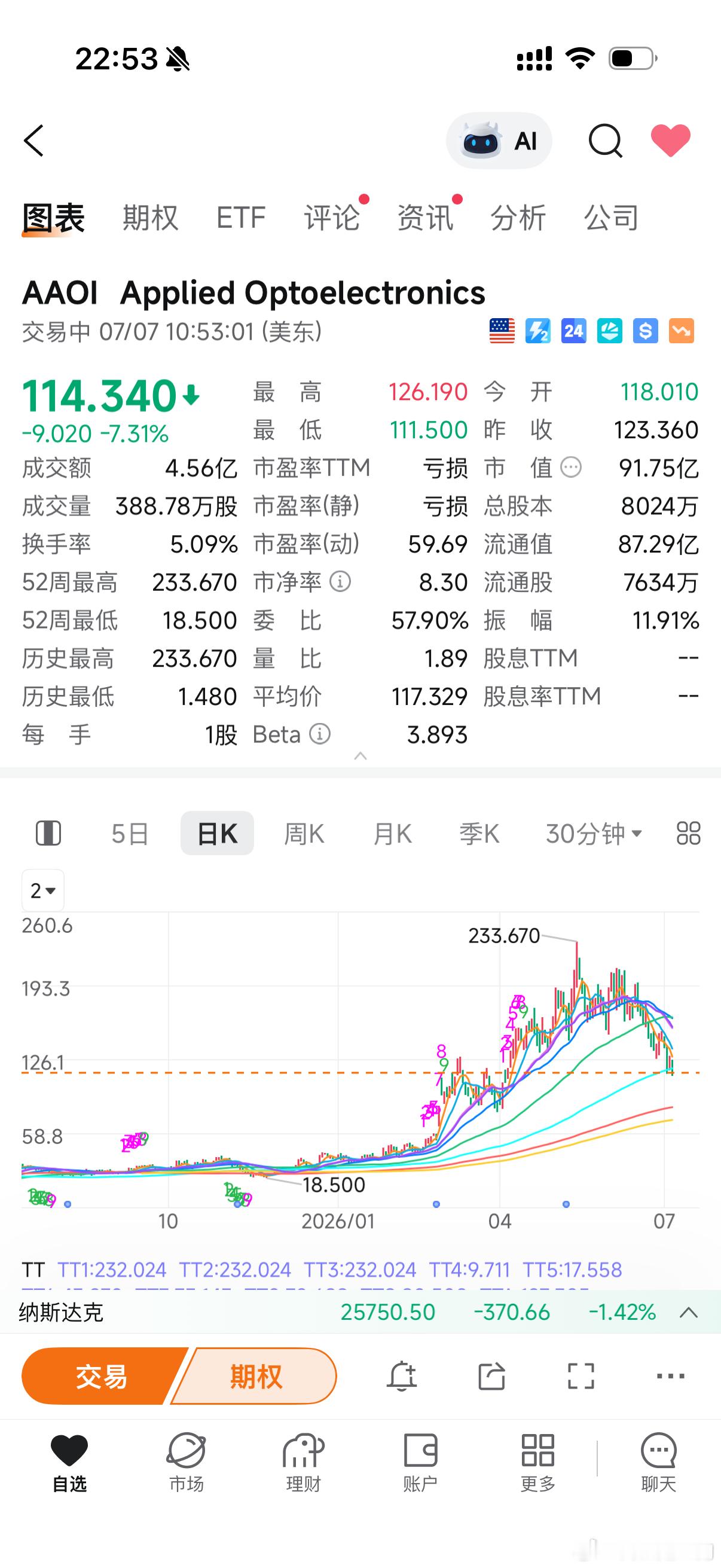Open 更多 nav item

[538, 1463]
